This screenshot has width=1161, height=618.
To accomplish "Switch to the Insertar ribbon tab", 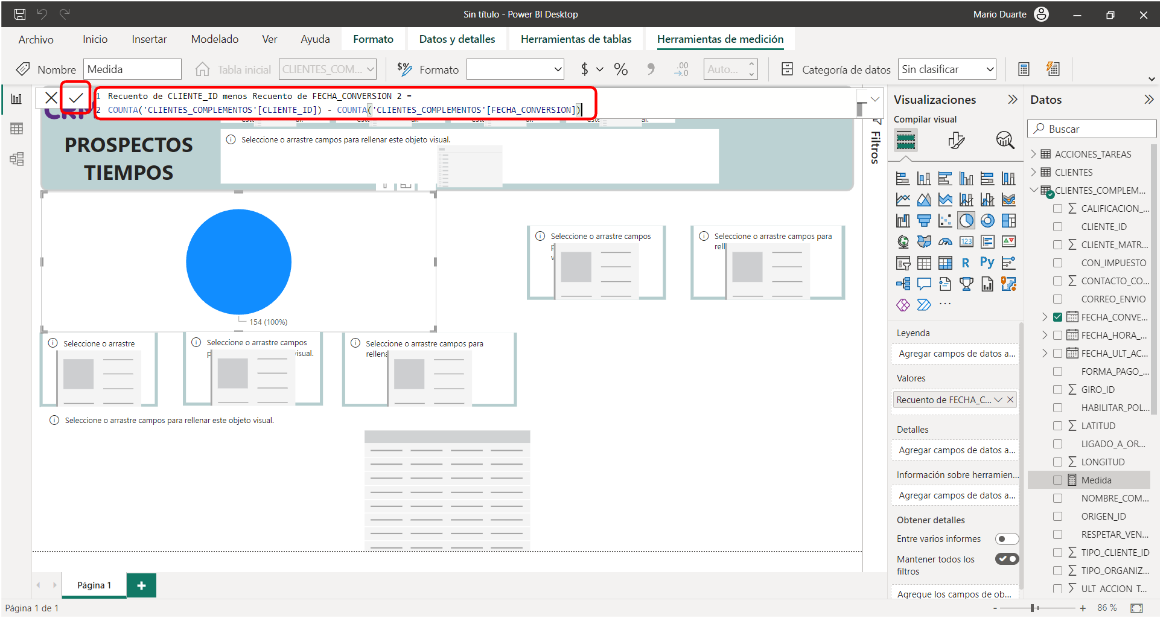I will (x=149, y=39).
